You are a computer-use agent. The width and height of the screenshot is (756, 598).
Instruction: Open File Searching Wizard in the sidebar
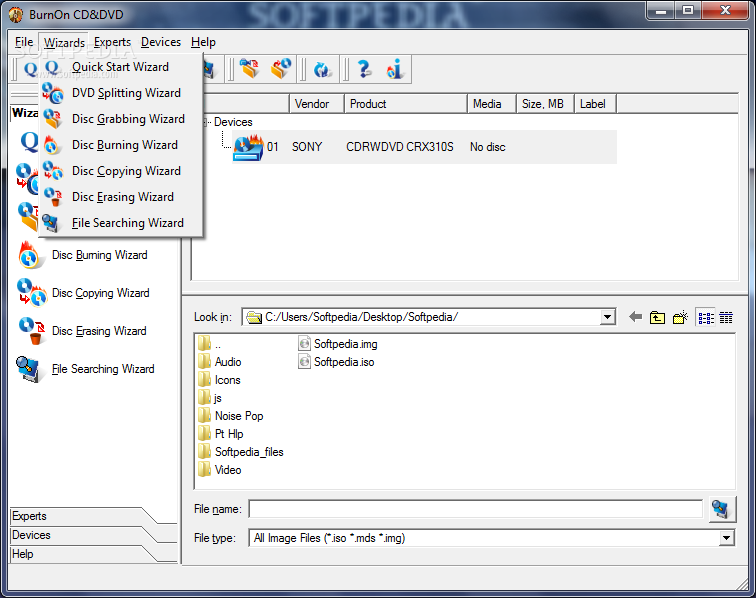point(86,369)
